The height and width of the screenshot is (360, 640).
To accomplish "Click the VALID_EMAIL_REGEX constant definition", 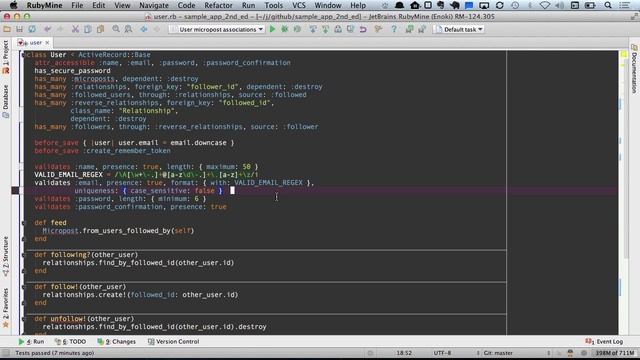I will click(69, 175).
